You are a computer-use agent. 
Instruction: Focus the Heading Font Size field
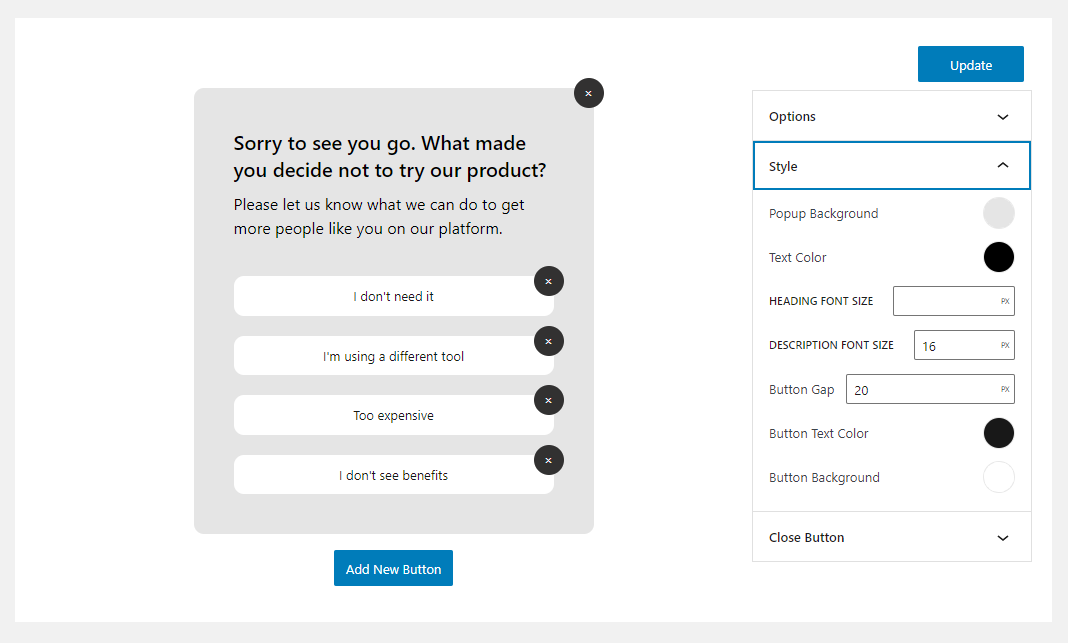[946, 301]
